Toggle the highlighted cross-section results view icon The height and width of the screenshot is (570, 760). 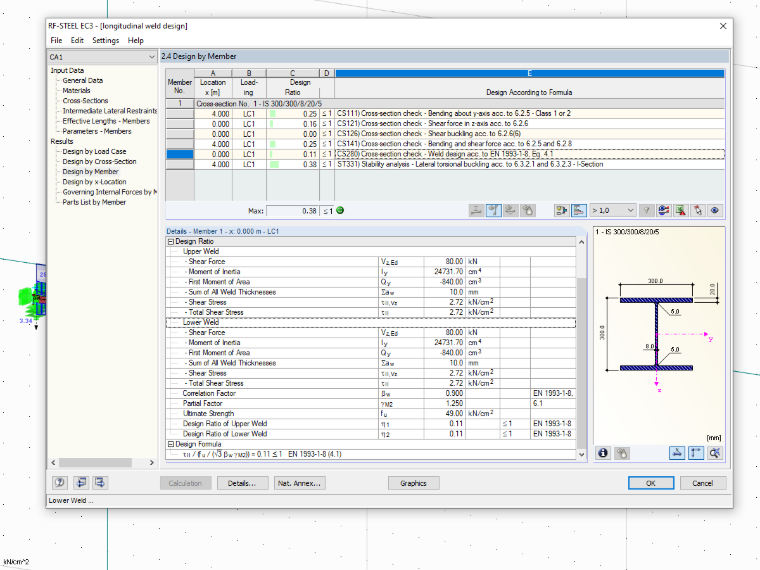(493, 210)
